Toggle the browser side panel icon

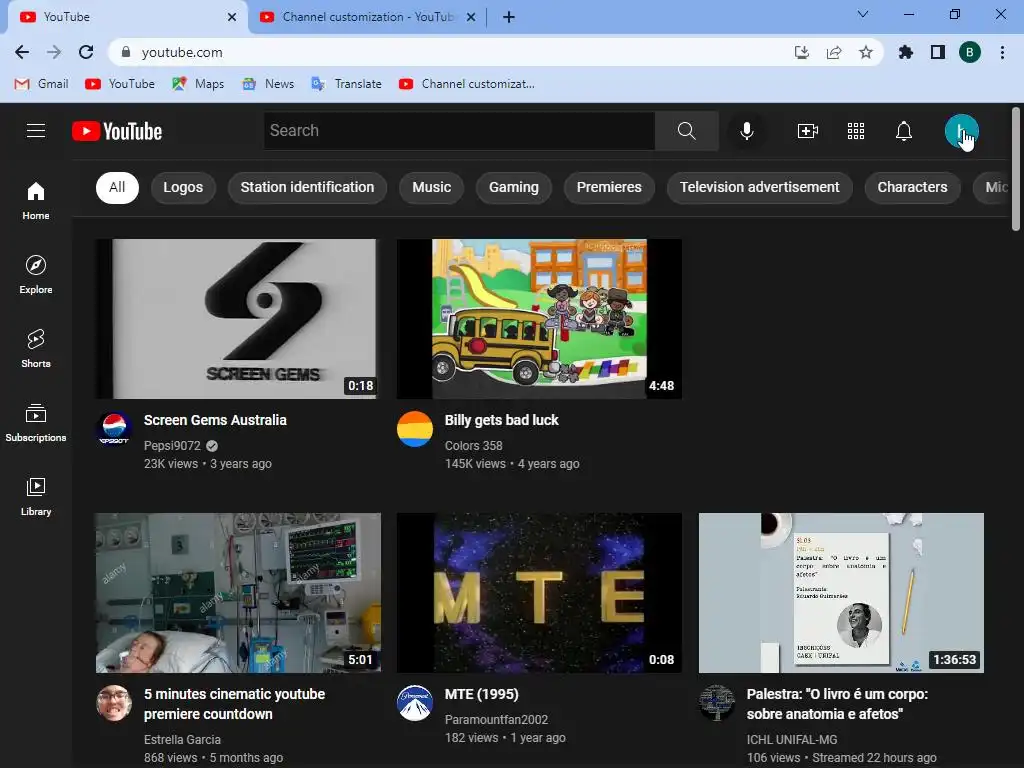[938, 52]
